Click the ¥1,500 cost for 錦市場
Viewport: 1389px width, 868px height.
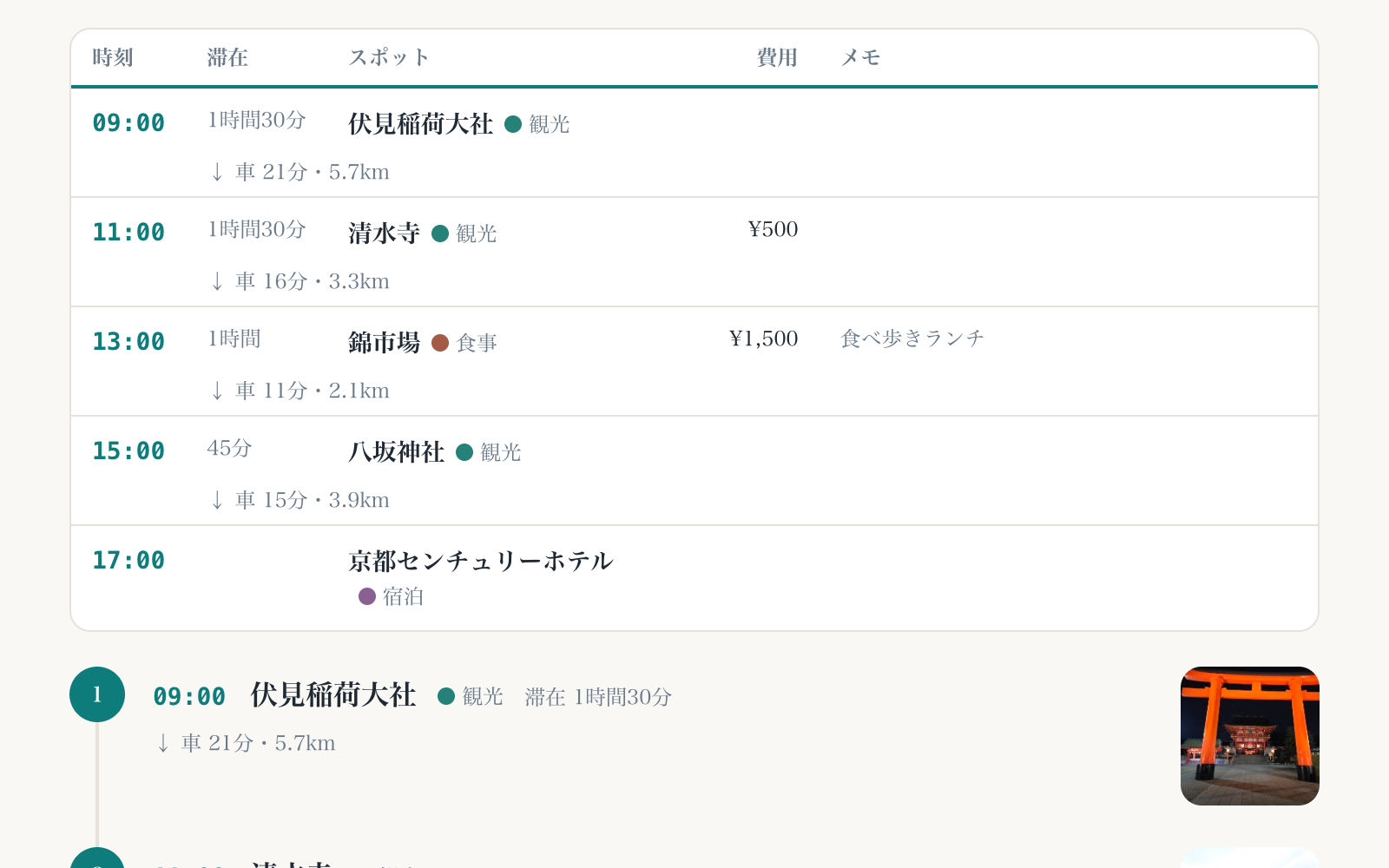(x=764, y=339)
